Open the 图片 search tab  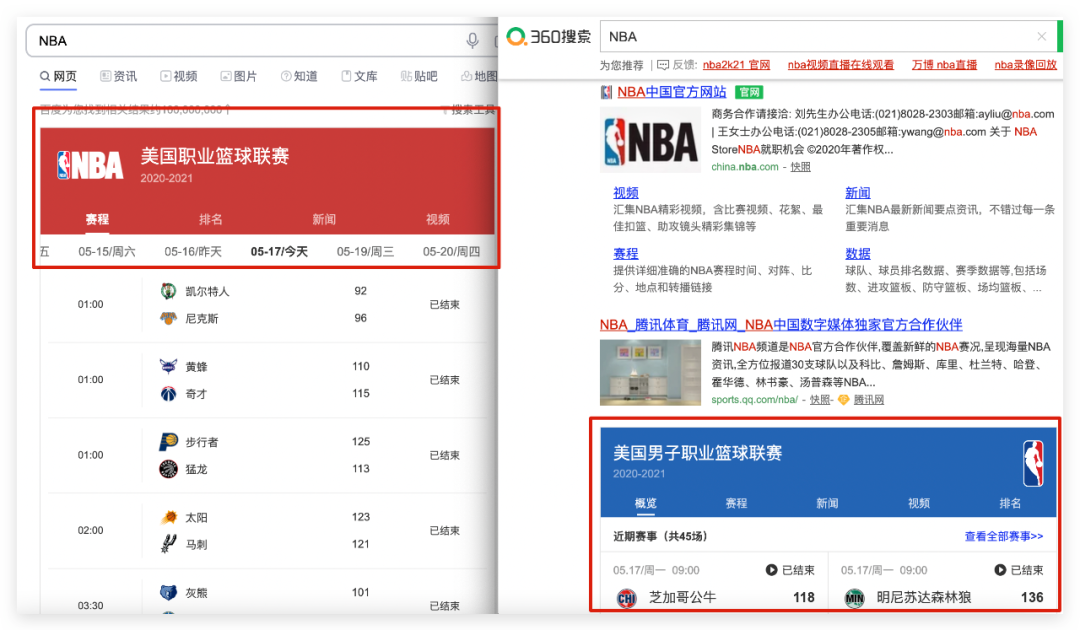(x=239, y=76)
